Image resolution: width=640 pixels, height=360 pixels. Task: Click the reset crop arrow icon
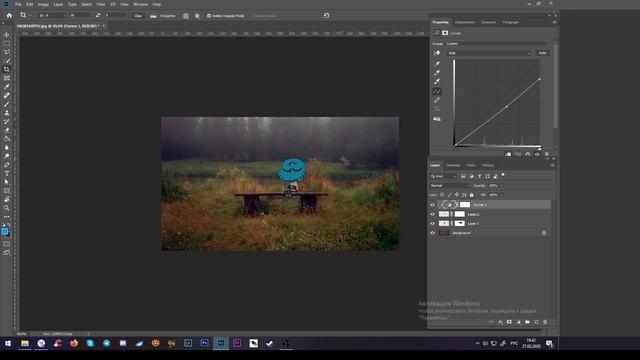click(327, 16)
